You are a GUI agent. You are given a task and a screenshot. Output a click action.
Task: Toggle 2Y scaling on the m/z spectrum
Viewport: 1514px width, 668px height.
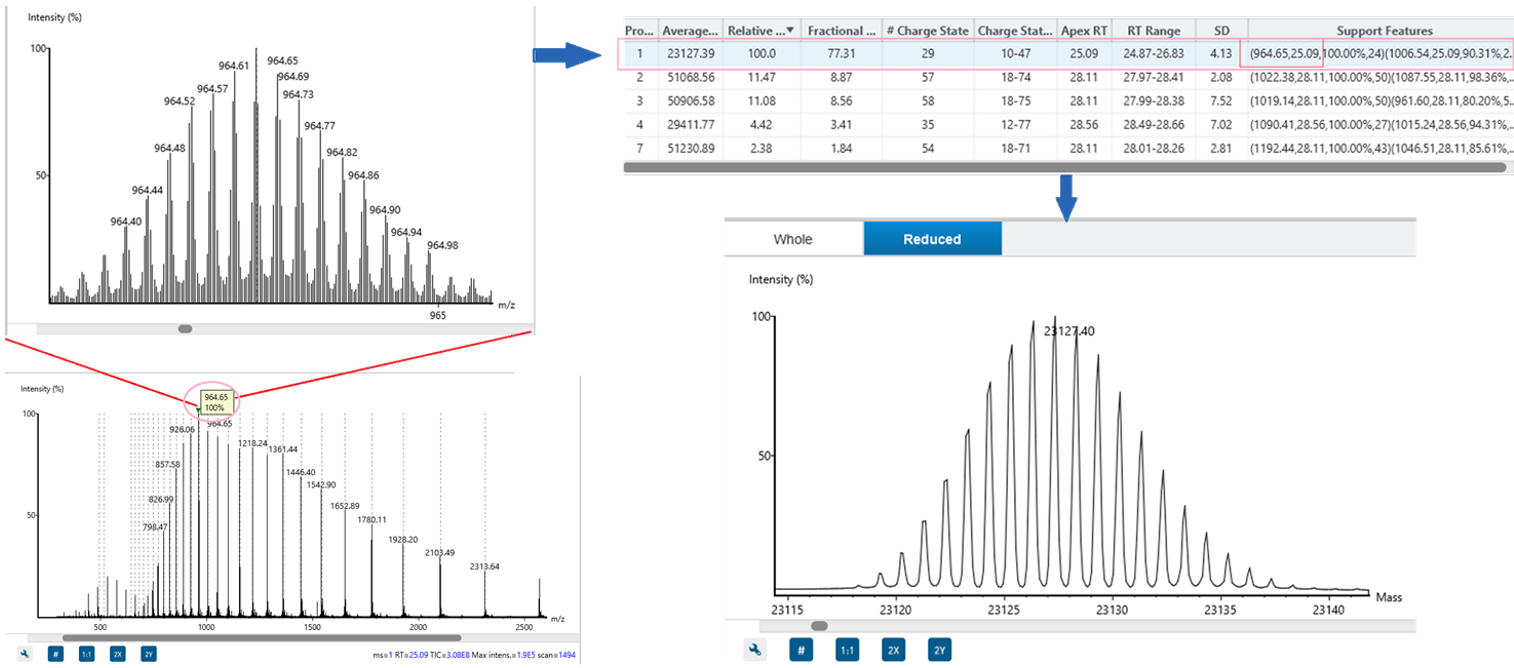pyautogui.click(x=149, y=653)
